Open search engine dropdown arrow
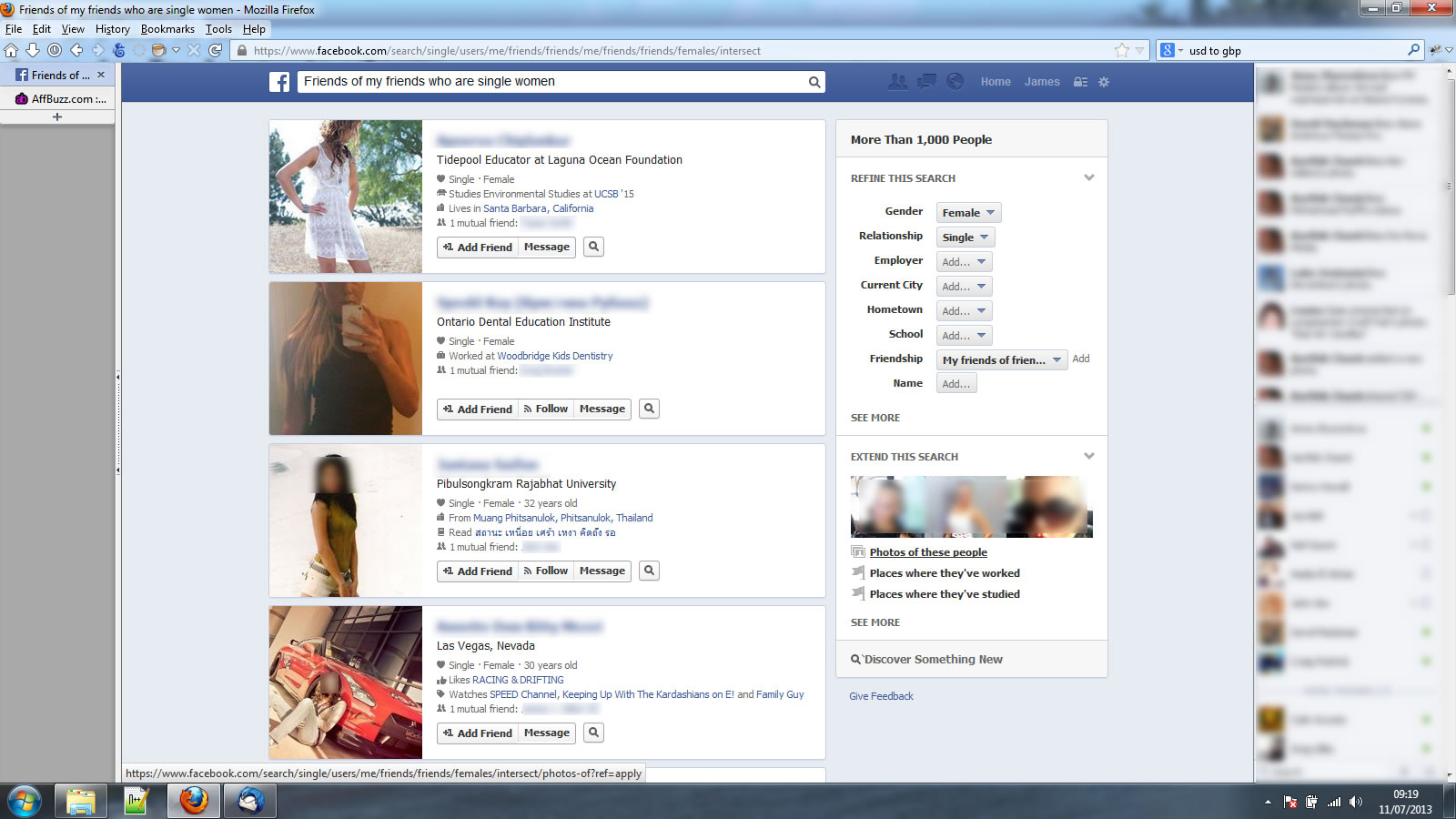1456x819 pixels. (x=1180, y=51)
